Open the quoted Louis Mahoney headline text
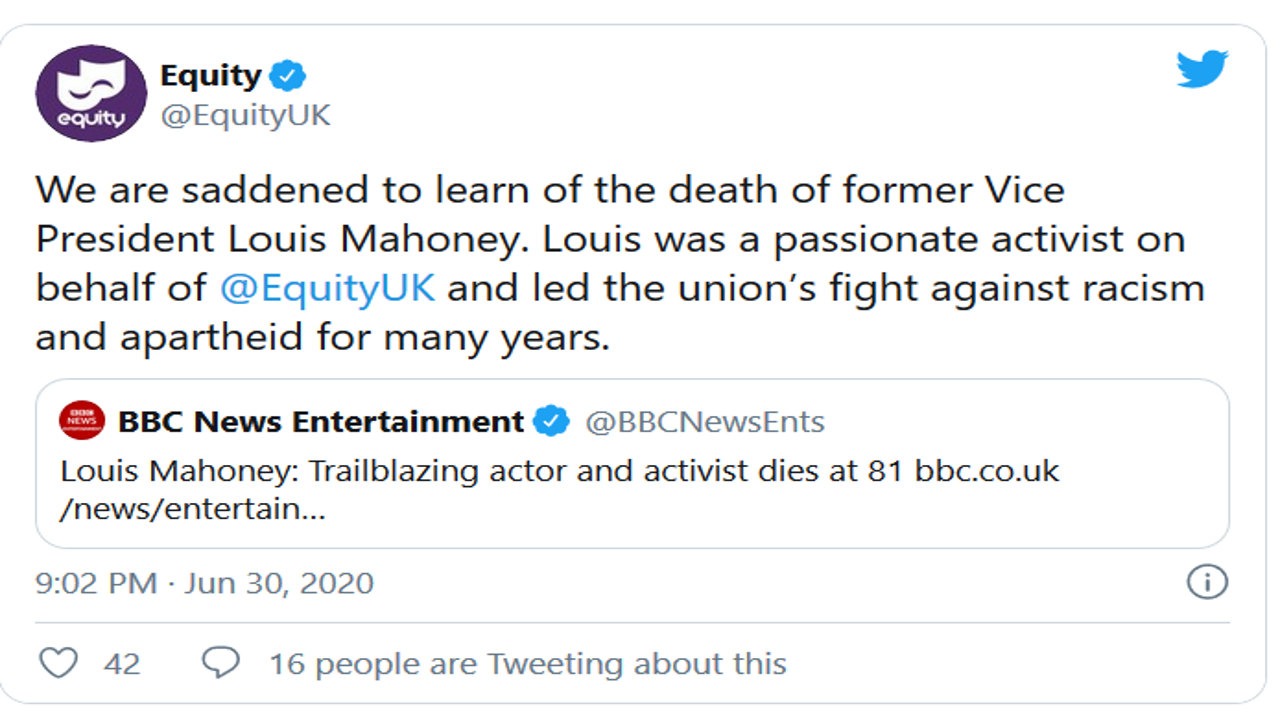 (460, 472)
